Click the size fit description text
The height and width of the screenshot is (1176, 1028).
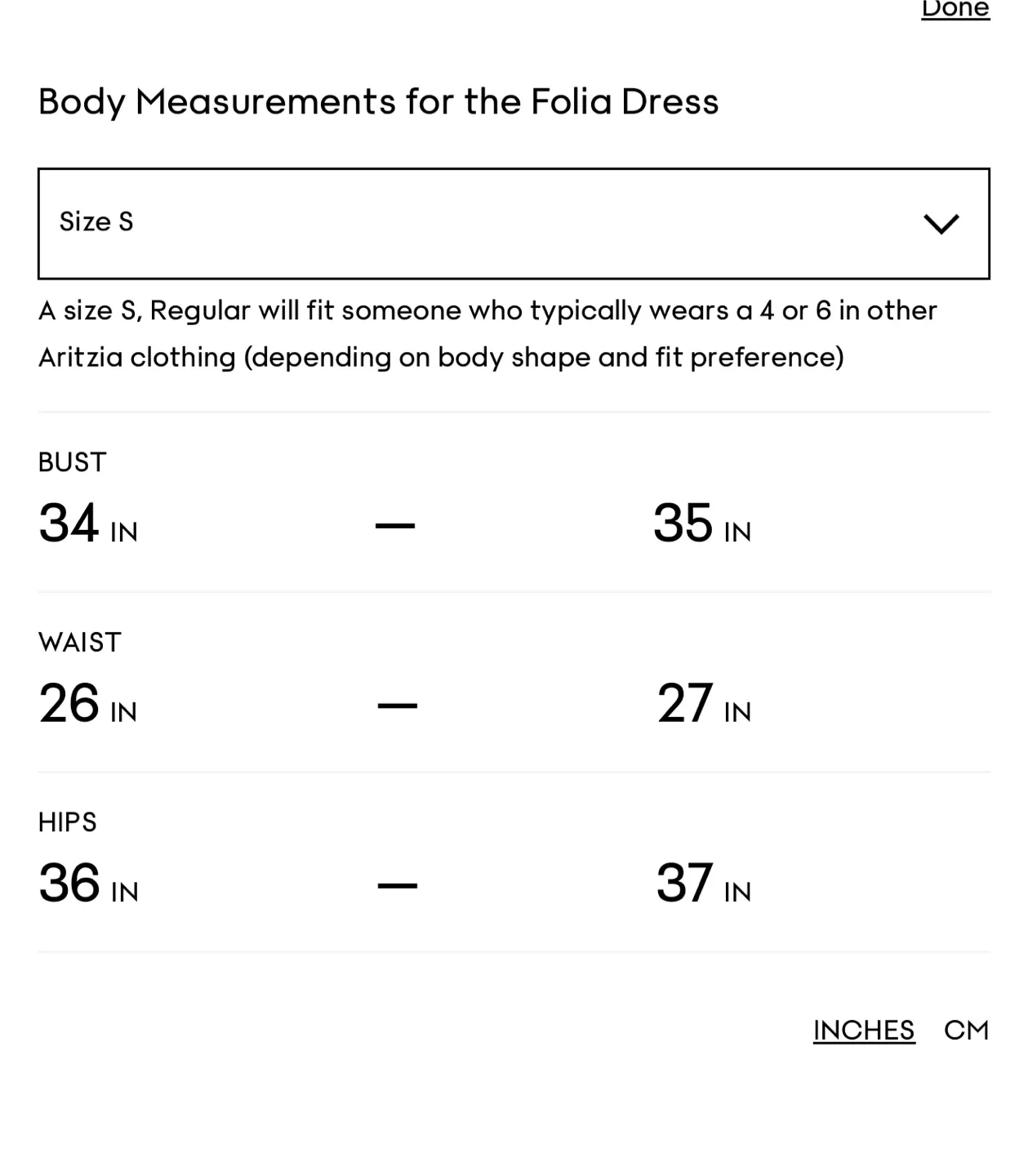[487, 332]
